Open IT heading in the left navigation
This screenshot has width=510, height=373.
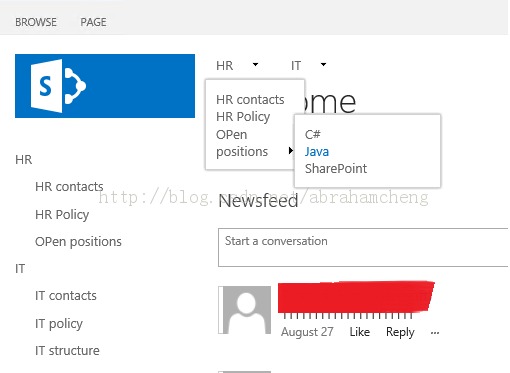[20, 269]
